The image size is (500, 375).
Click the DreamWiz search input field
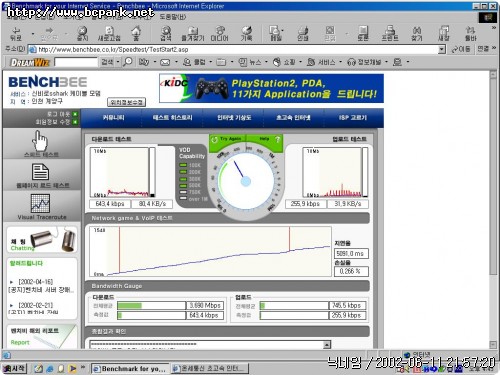(x=76, y=62)
